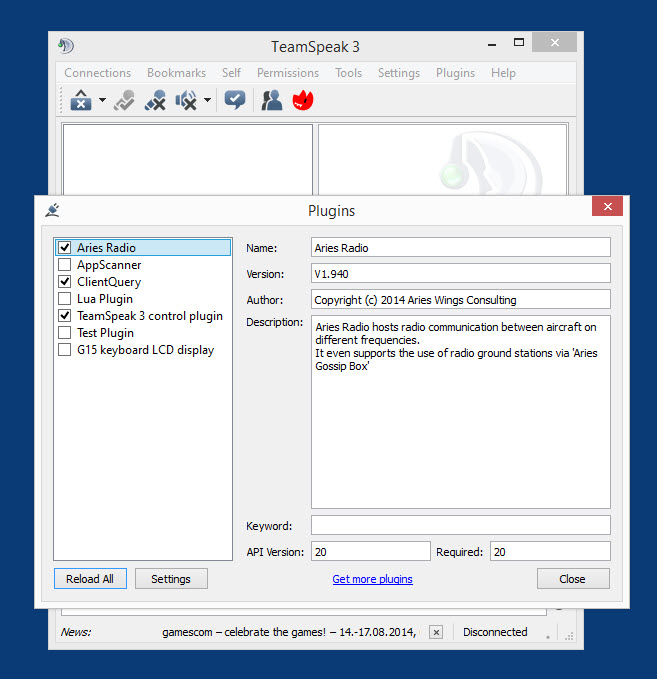Viewport: 657px width, 679px height.
Task: Click the contacts manager toolbar icon
Action: [272, 100]
